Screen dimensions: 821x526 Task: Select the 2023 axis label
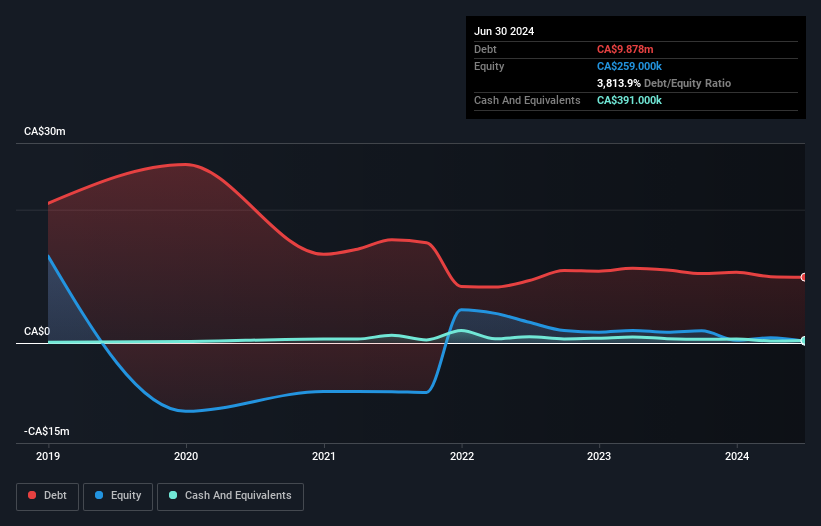pos(599,456)
